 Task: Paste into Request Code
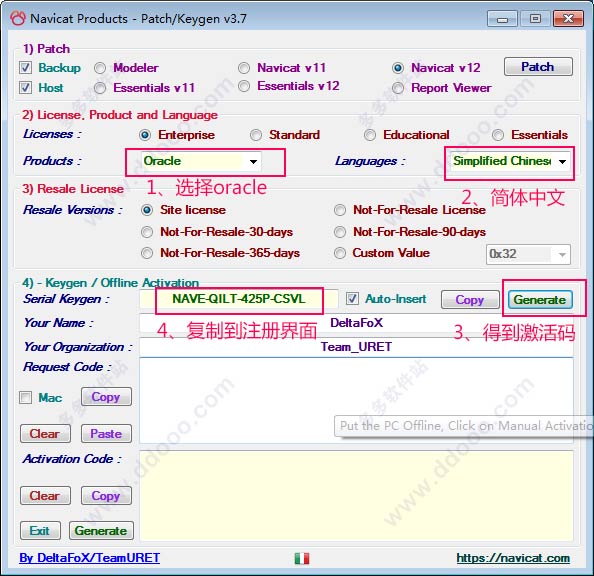click(x=106, y=434)
